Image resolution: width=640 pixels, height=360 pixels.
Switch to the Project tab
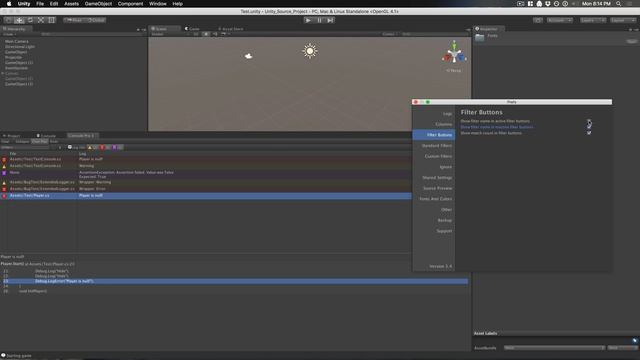[11, 136]
